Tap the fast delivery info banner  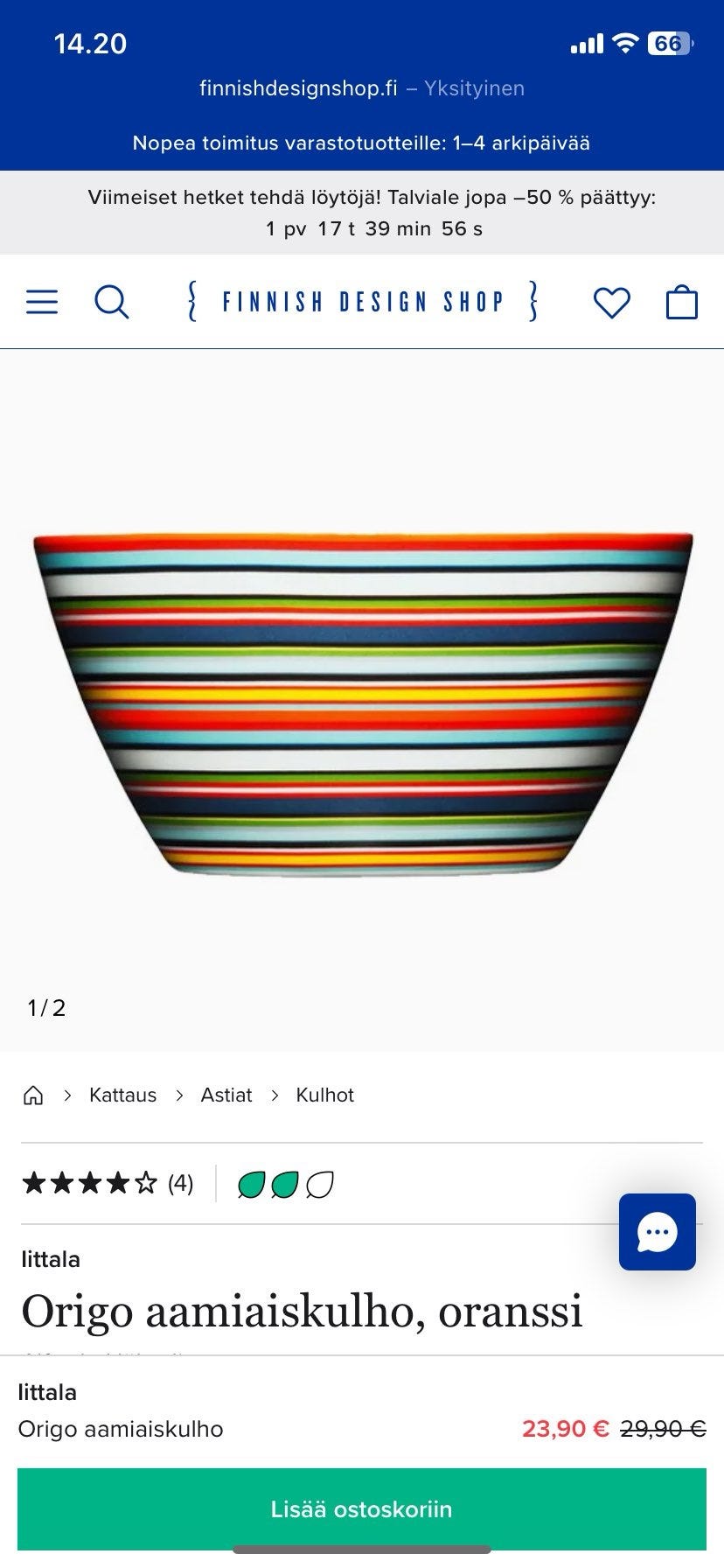[362, 143]
